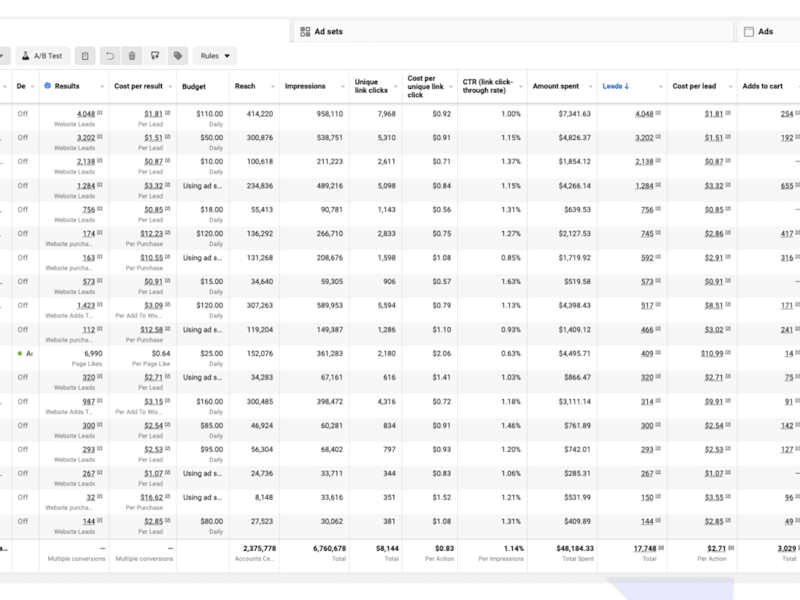Open the Amount spent column dropdown arrow
800x600 pixels.
click(591, 87)
